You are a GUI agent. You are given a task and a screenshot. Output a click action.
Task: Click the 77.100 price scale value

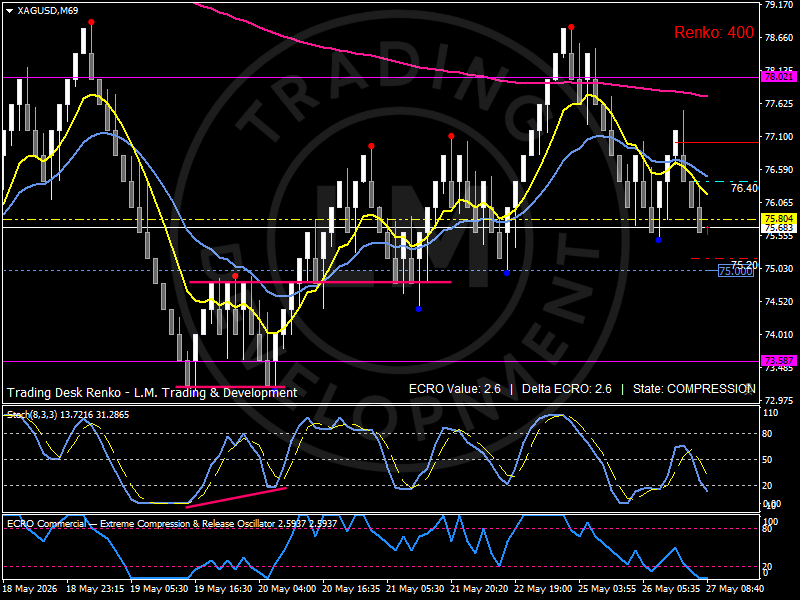coord(779,137)
